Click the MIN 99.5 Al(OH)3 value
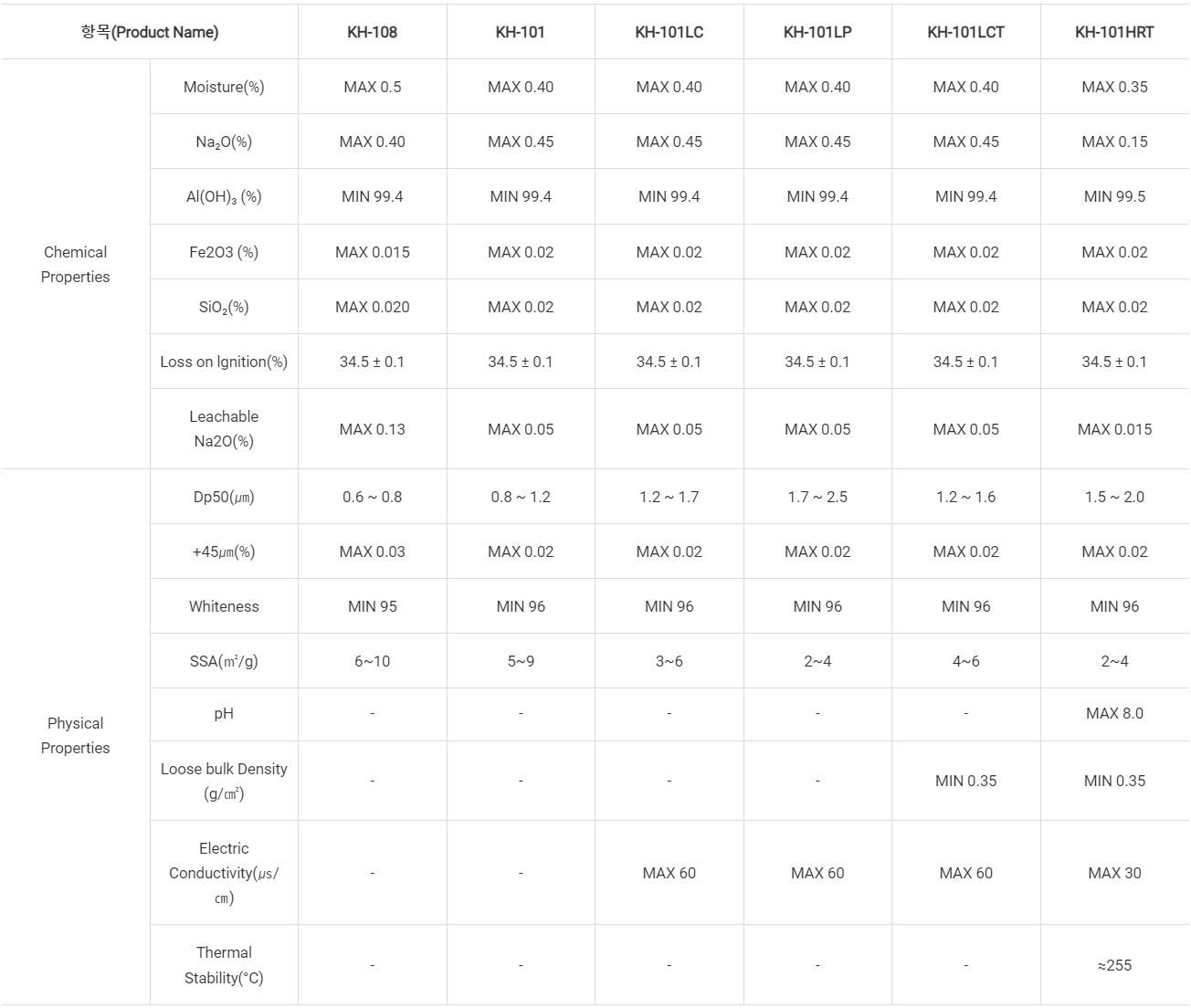Screen dimensions: 1191x1008 click(1114, 196)
